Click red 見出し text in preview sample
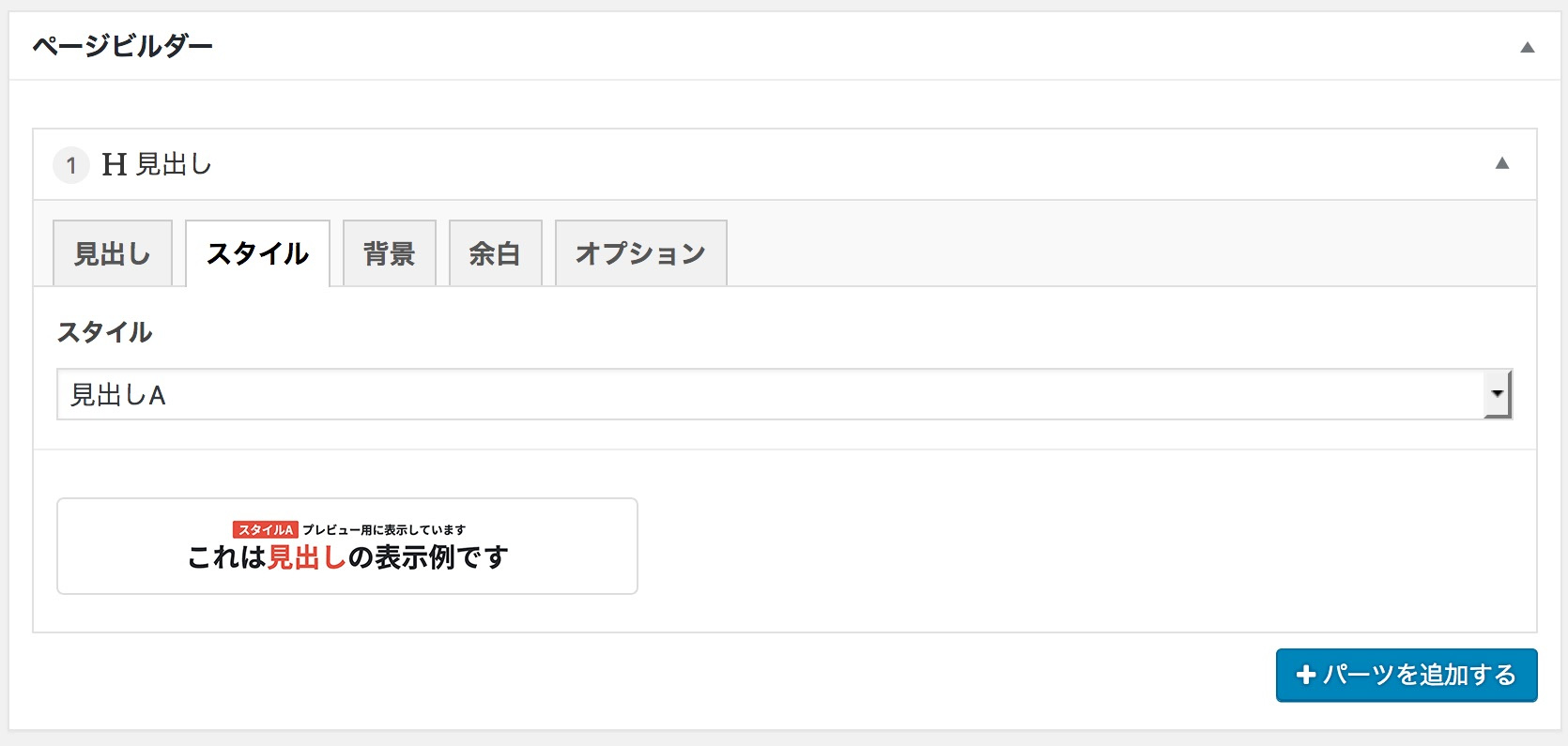The image size is (1568, 746). (x=307, y=557)
